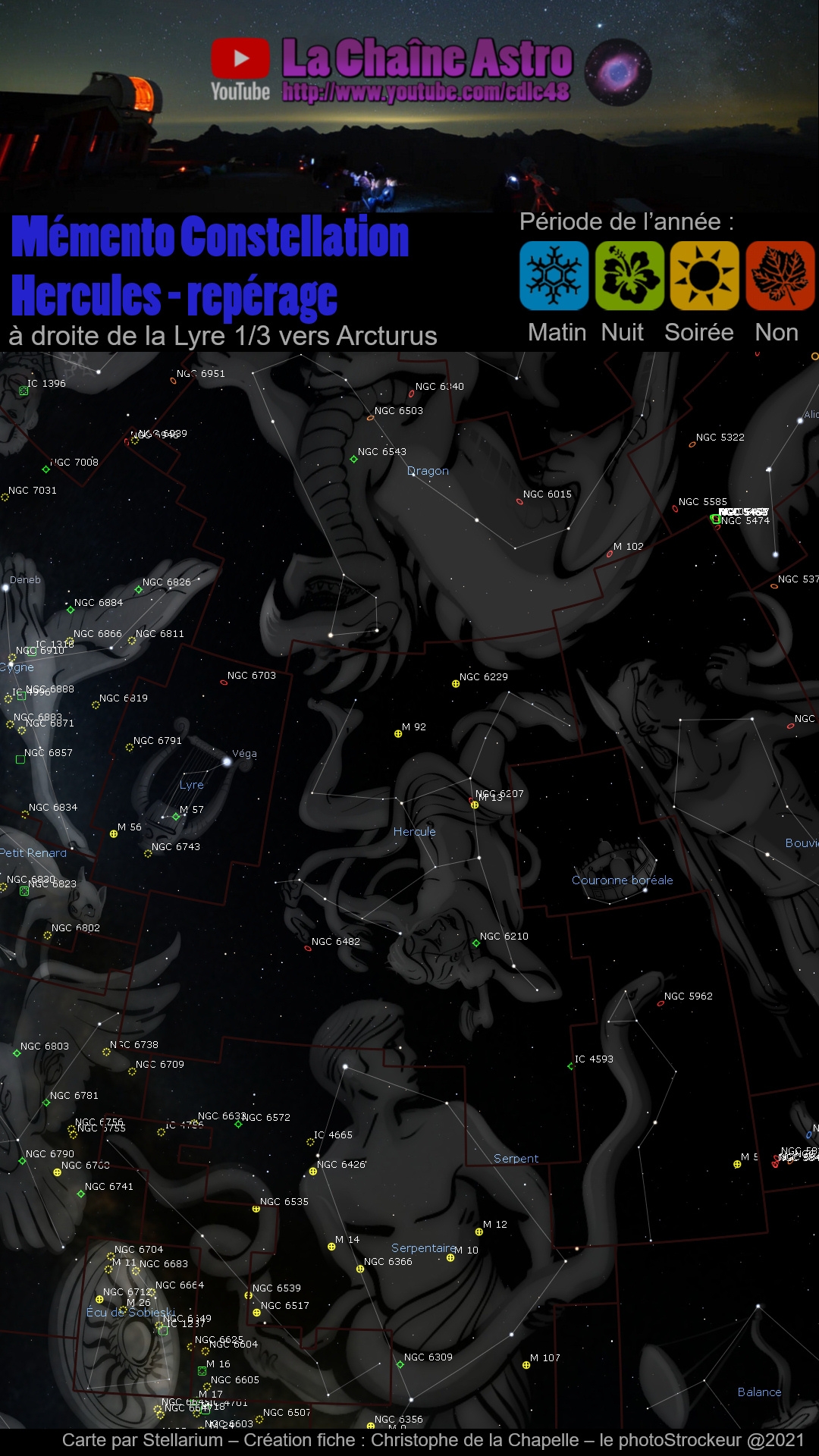Click the NGC 6309 nebula marker

click(400, 1364)
